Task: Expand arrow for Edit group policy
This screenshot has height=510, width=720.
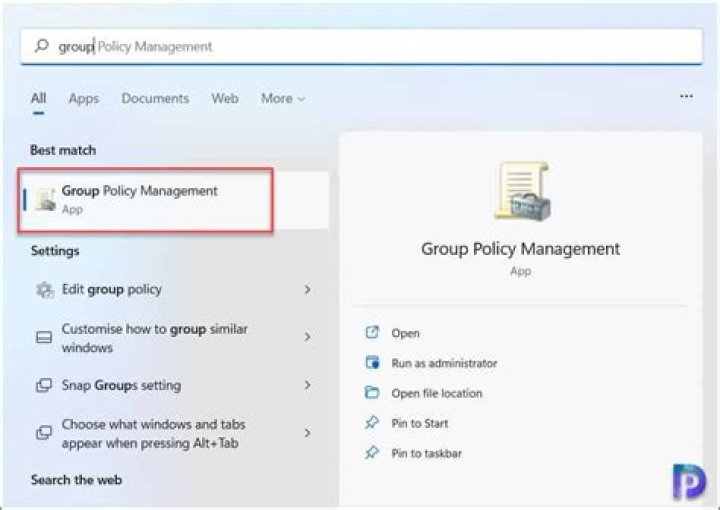Action: 308,290
